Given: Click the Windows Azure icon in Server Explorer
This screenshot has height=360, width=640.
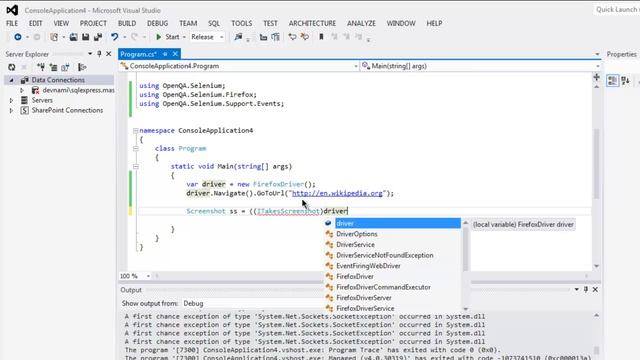Looking at the screenshot, I should click(x=82, y=67).
